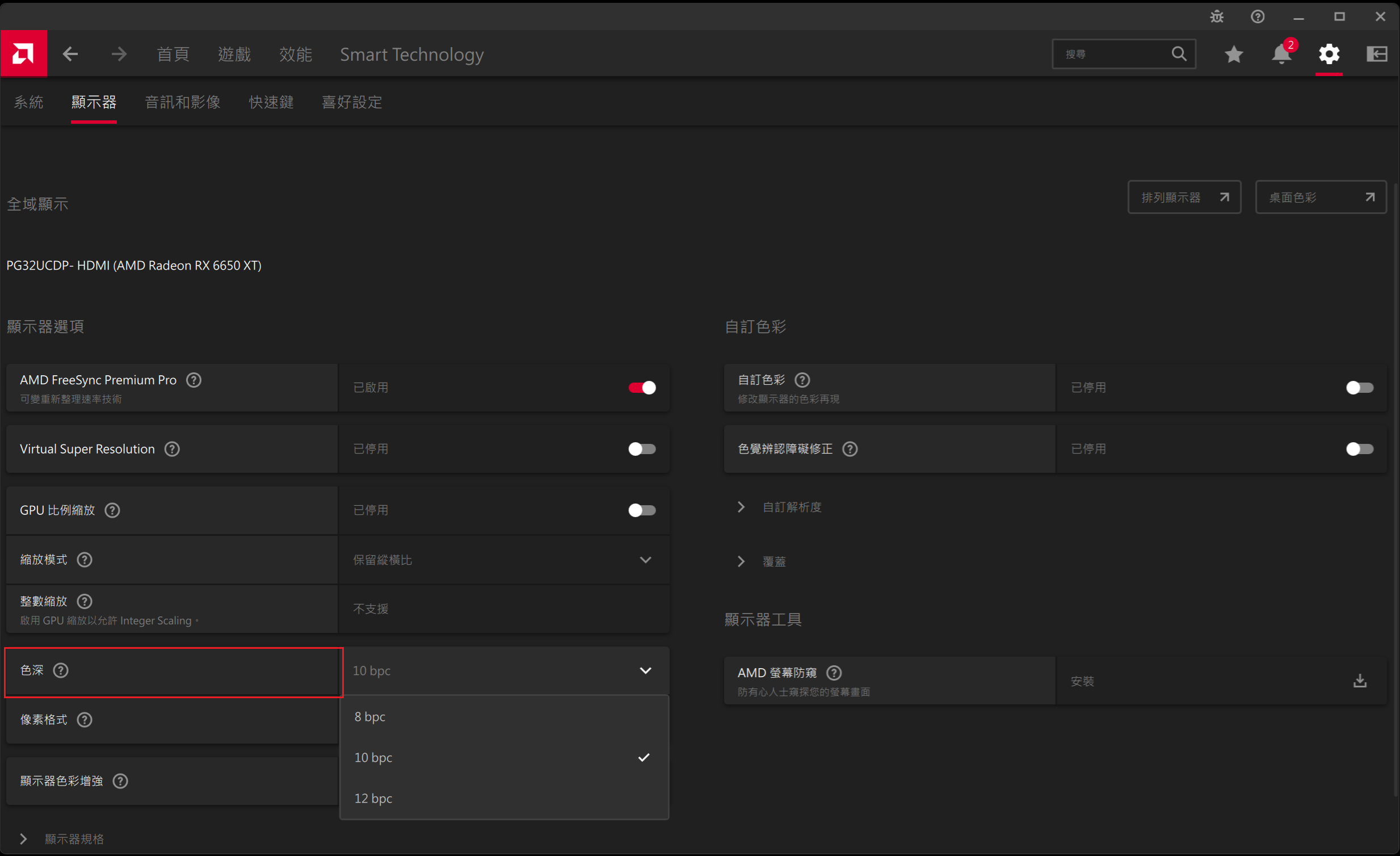Click the AMD 螢幕防窺 download icon
This screenshot has width=1400, height=856.
click(x=1360, y=681)
